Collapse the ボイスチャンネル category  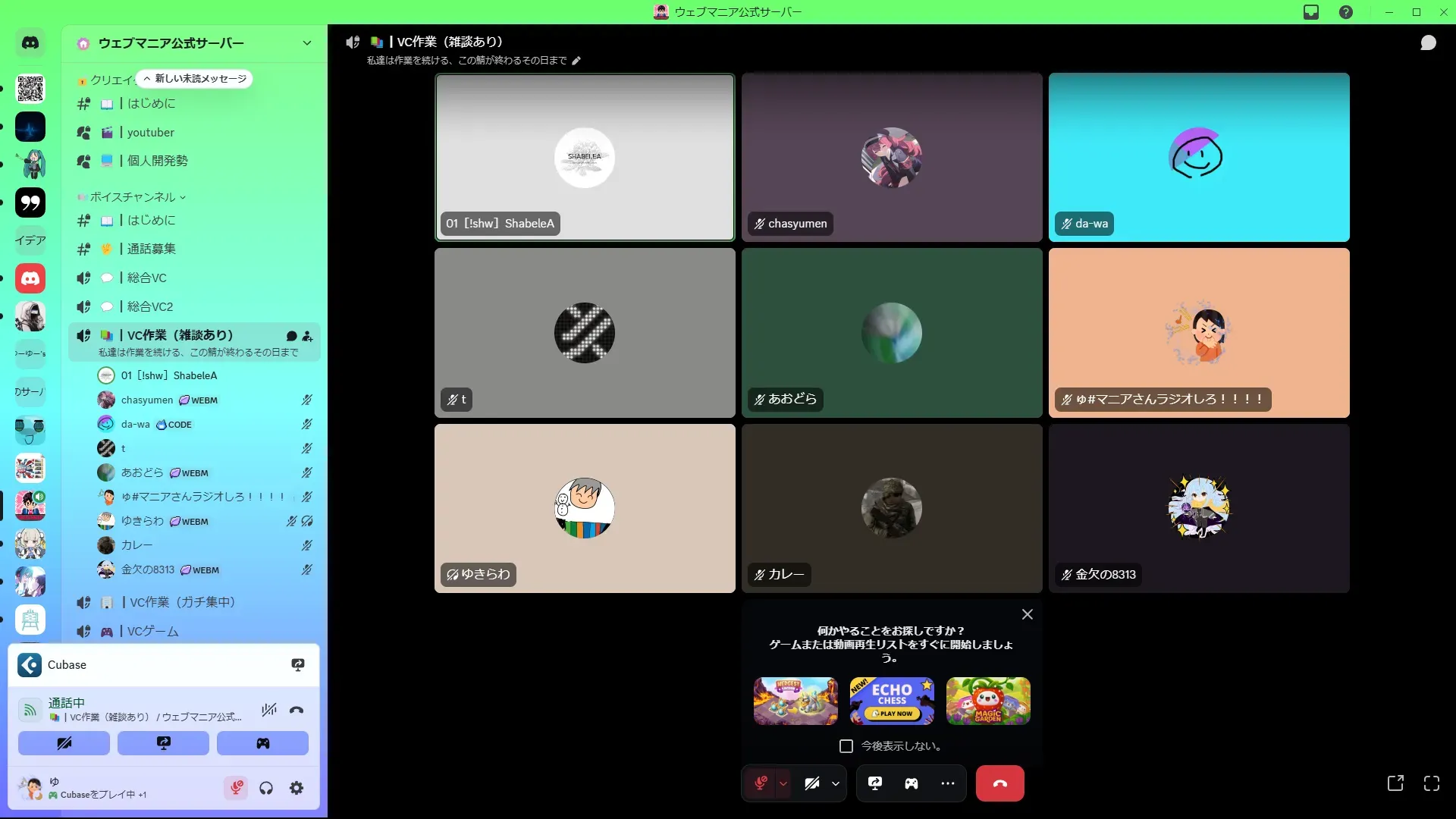click(133, 197)
